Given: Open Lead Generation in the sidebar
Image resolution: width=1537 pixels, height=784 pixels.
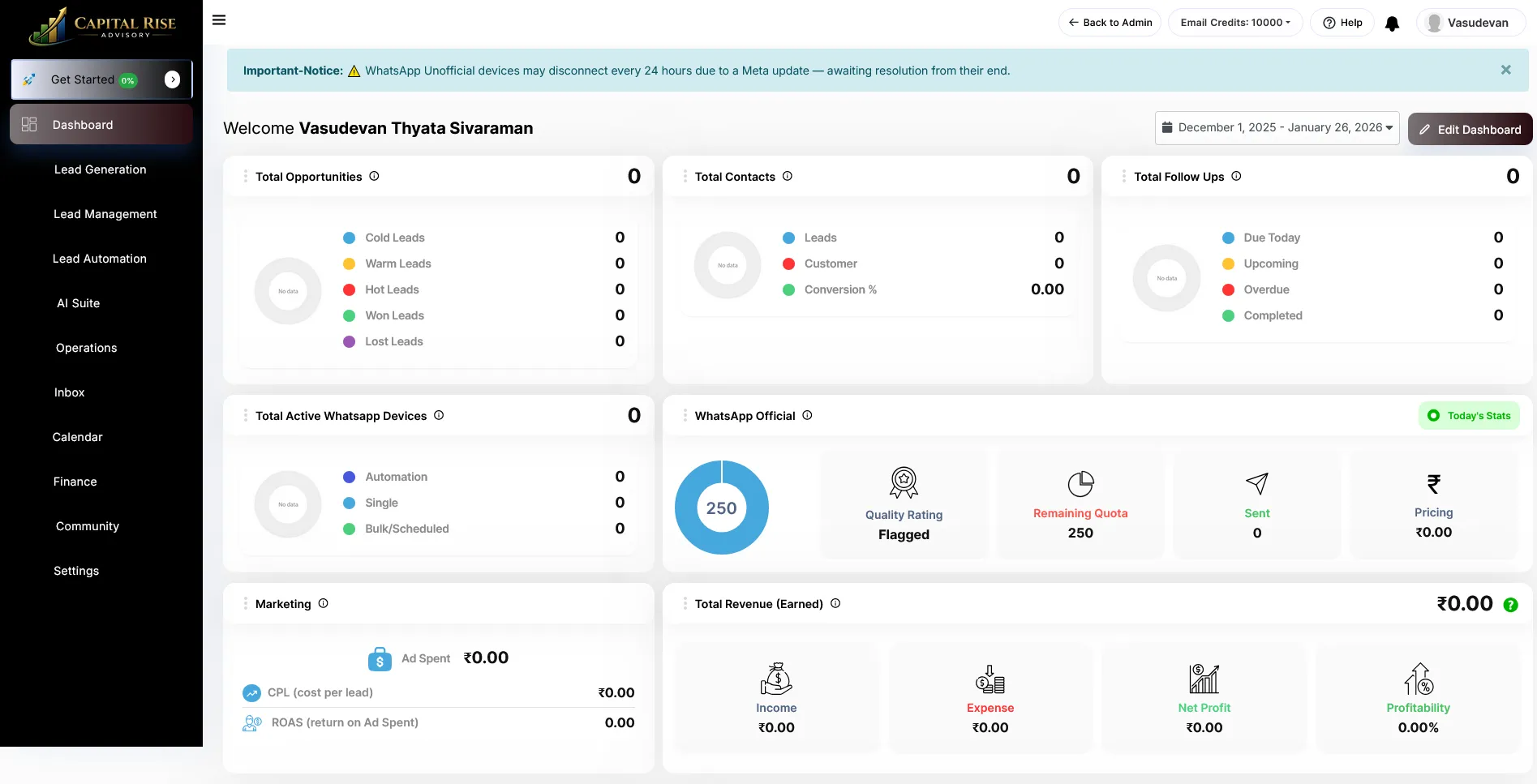Looking at the screenshot, I should [x=101, y=169].
